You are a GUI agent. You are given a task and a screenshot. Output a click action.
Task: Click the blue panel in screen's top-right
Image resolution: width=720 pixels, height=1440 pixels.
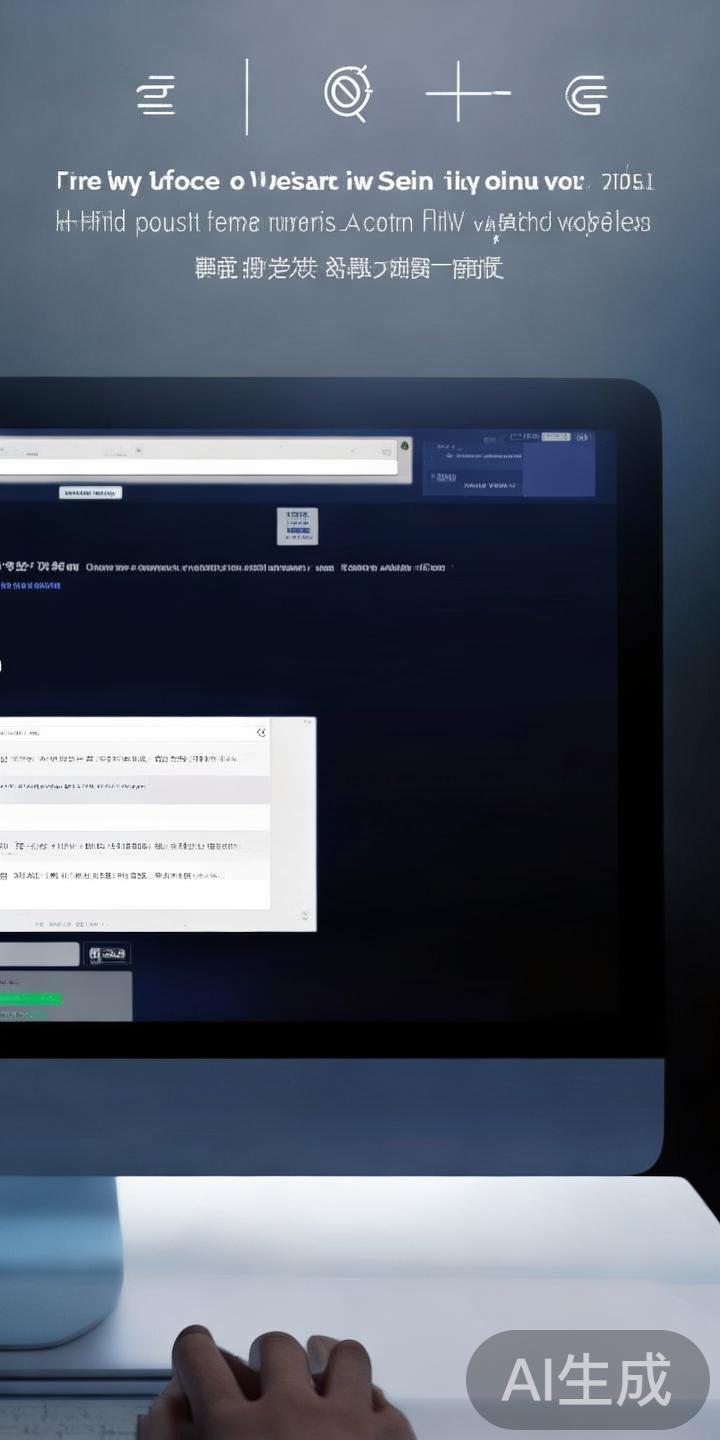(x=508, y=468)
